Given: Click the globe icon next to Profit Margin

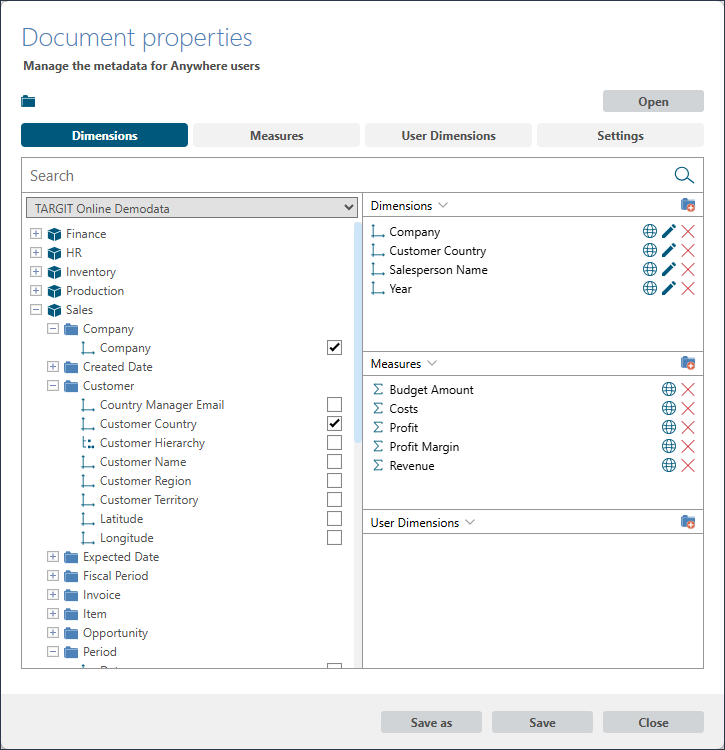Looking at the screenshot, I should [669, 447].
